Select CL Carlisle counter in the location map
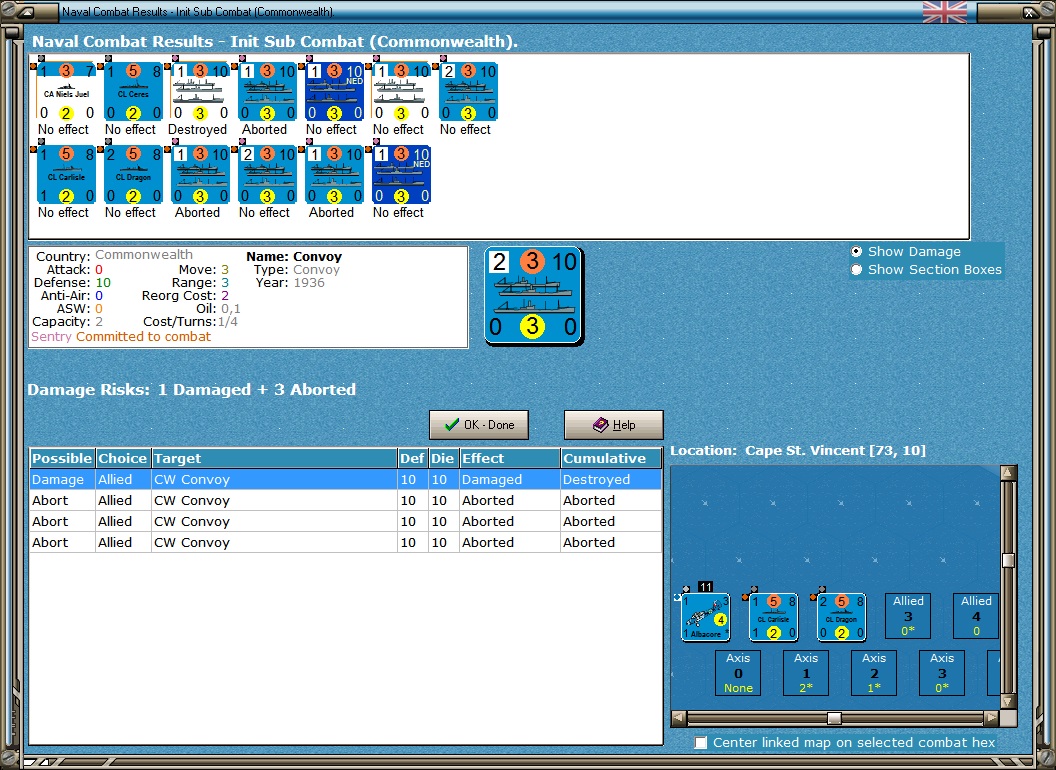 click(773, 616)
